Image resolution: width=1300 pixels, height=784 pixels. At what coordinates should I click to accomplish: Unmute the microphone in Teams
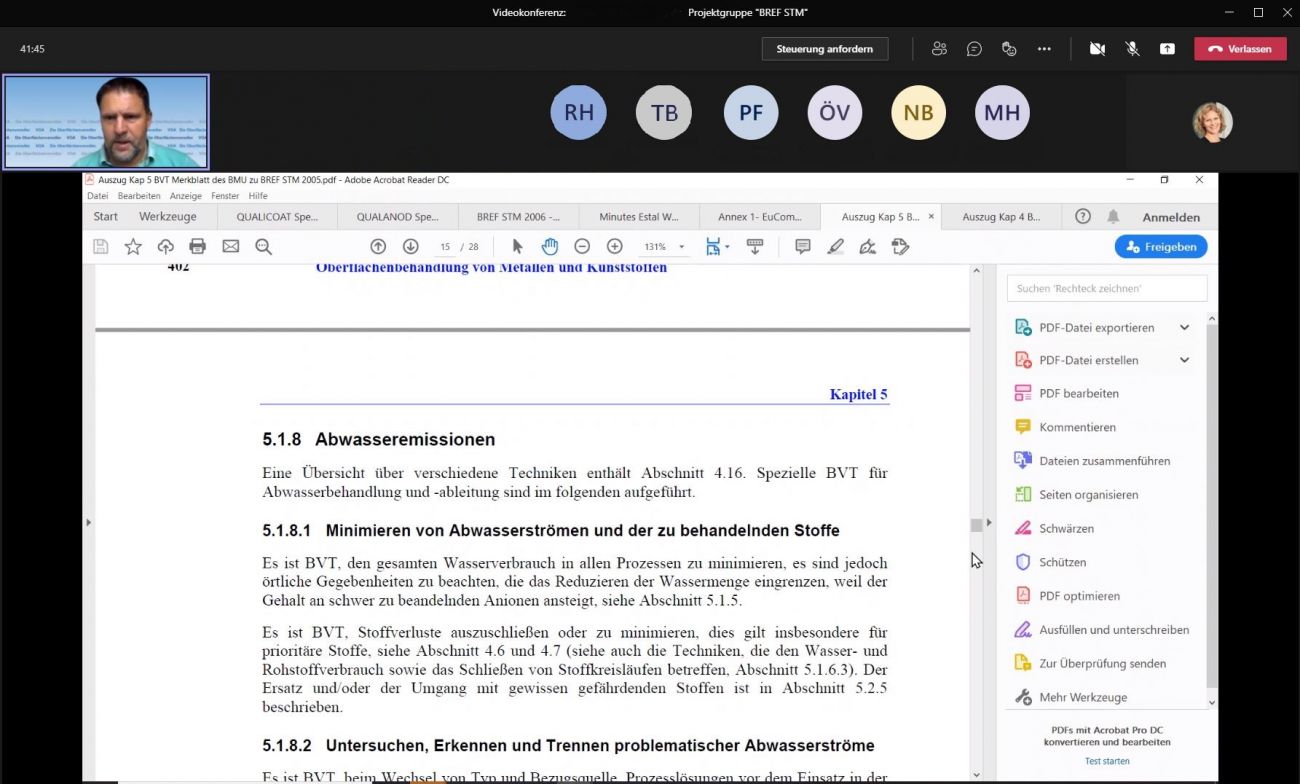[x=1132, y=48]
